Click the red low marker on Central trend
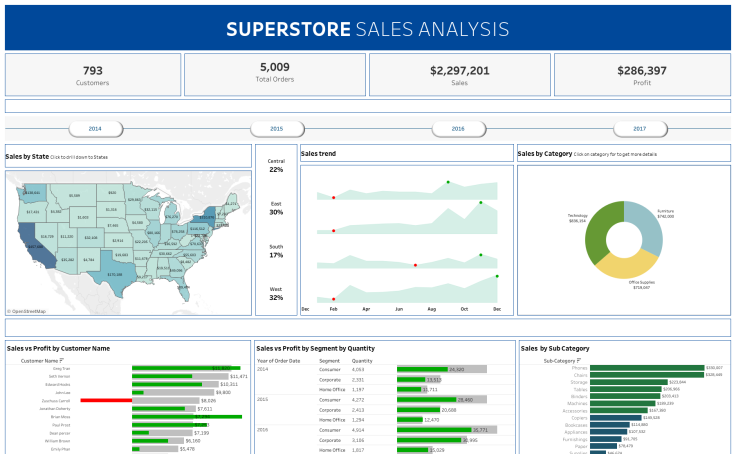The height and width of the screenshot is (454, 736). click(x=334, y=198)
